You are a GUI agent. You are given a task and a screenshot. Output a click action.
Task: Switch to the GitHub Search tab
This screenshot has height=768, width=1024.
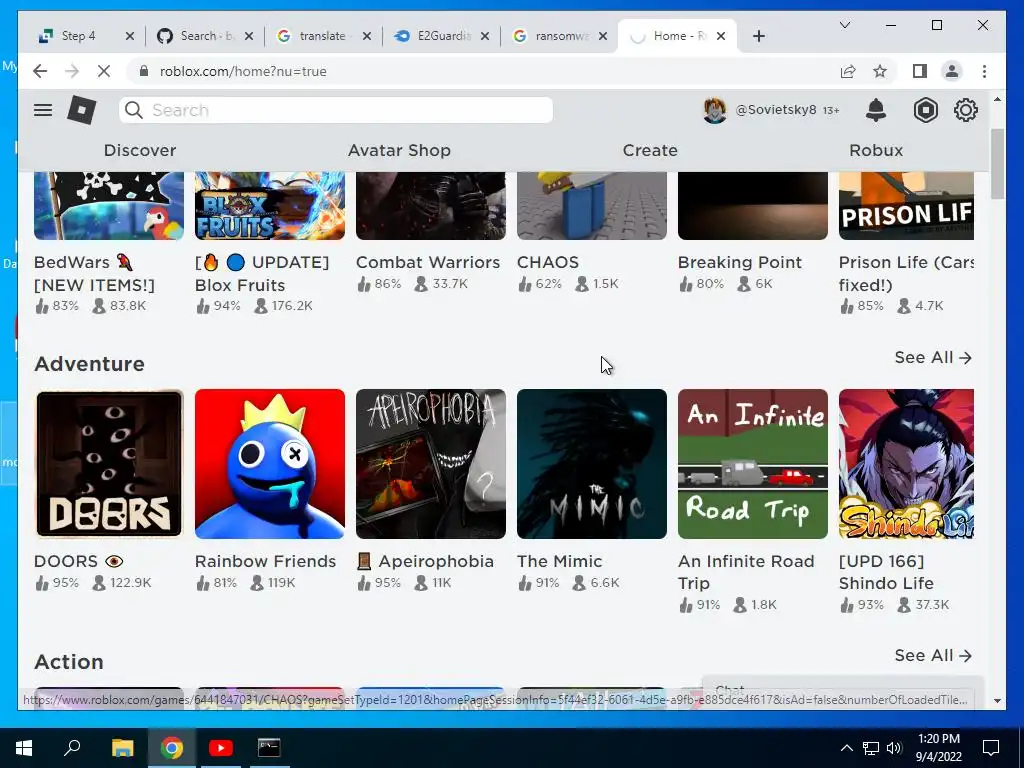(x=204, y=36)
